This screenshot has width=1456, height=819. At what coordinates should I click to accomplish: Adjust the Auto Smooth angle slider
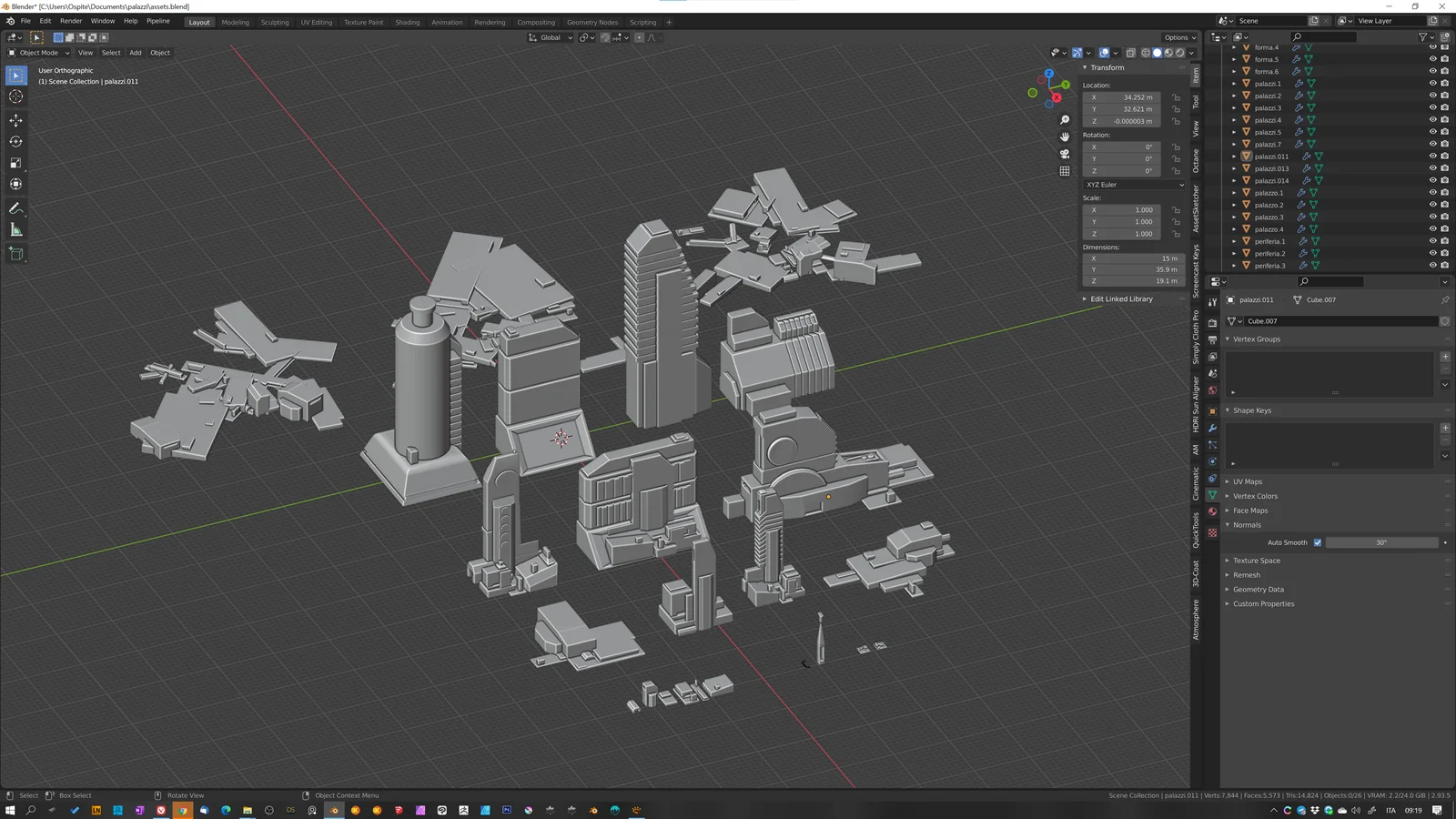[x=1381, y=542]
